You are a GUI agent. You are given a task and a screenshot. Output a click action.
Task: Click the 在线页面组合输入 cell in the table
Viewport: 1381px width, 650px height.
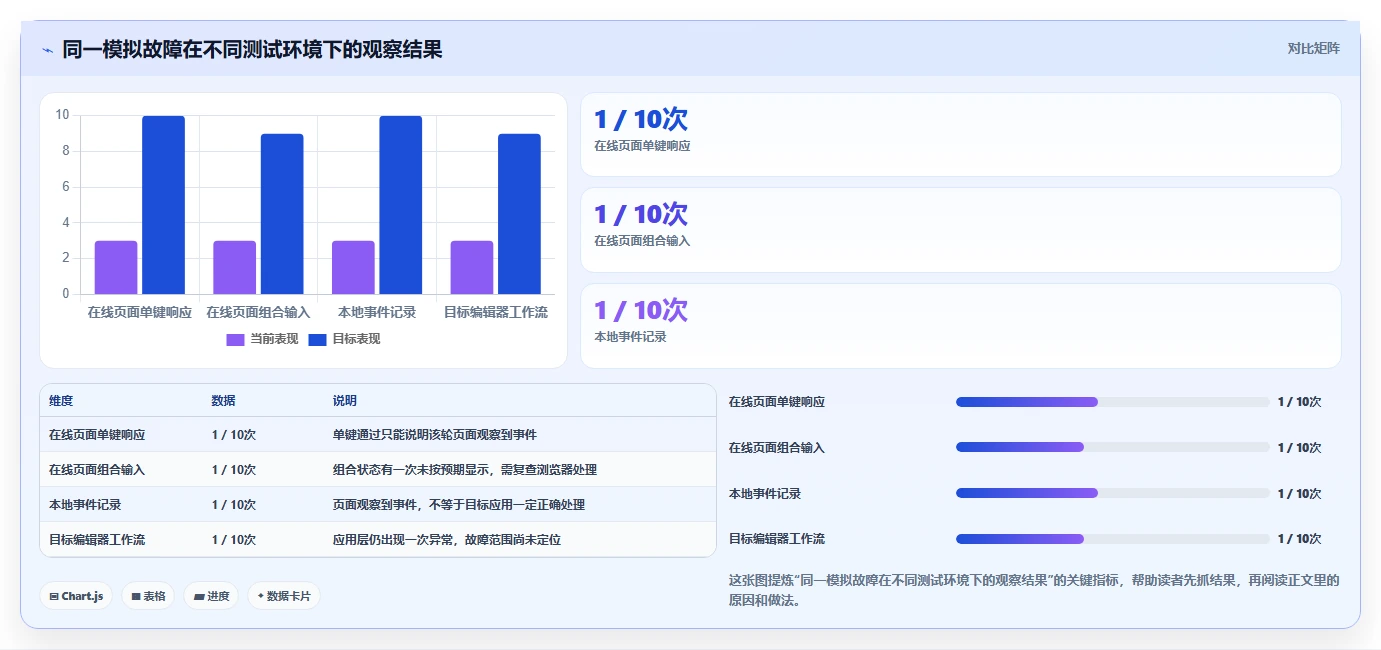pyautogui.click(x=97, y=470)
